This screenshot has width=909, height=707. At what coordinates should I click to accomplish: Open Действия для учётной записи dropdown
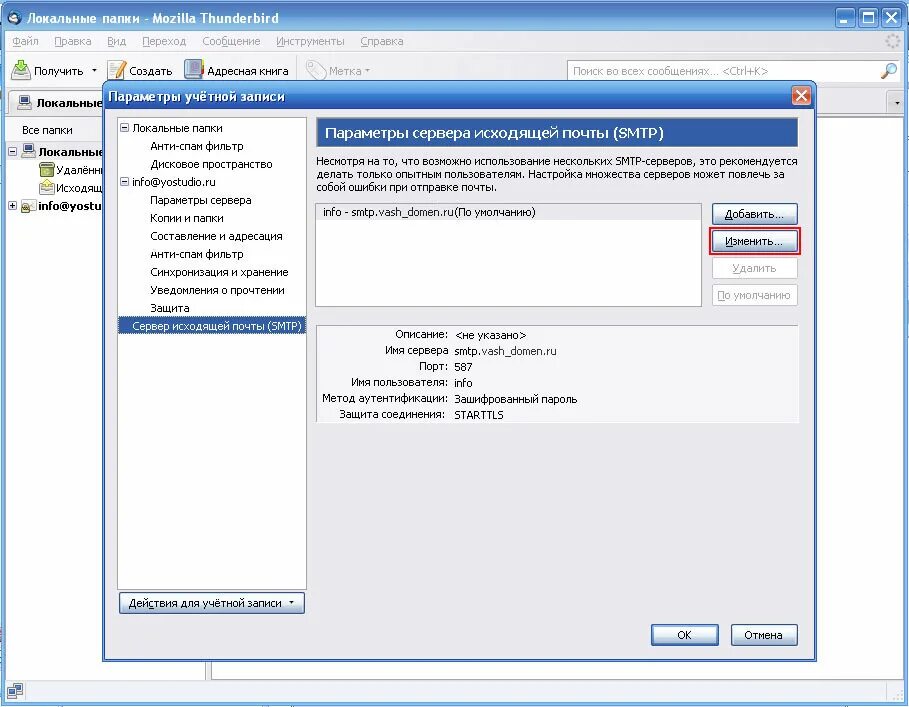212,603
